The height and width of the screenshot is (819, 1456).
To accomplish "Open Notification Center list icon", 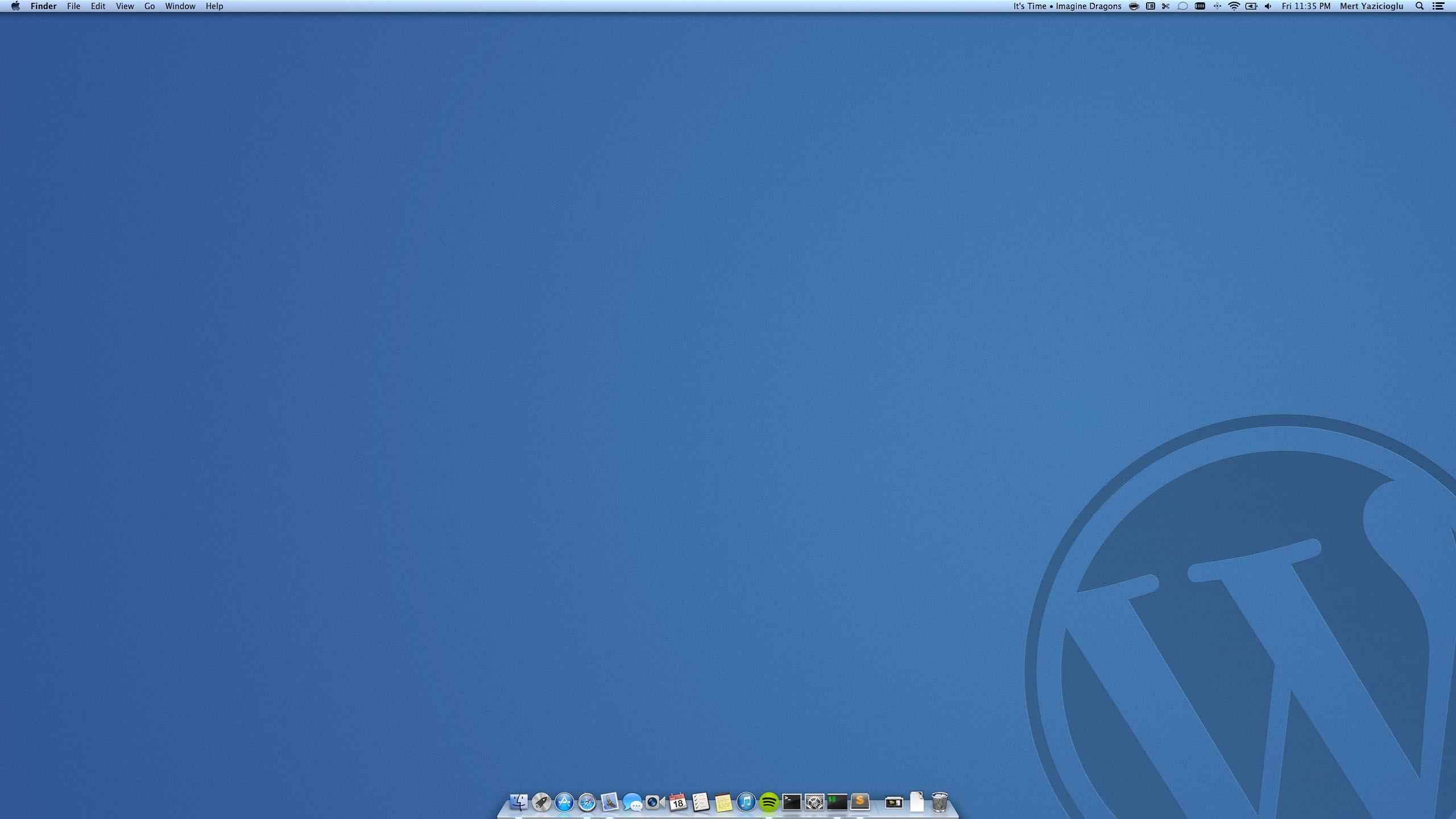I will click(x=1438, y=6).
